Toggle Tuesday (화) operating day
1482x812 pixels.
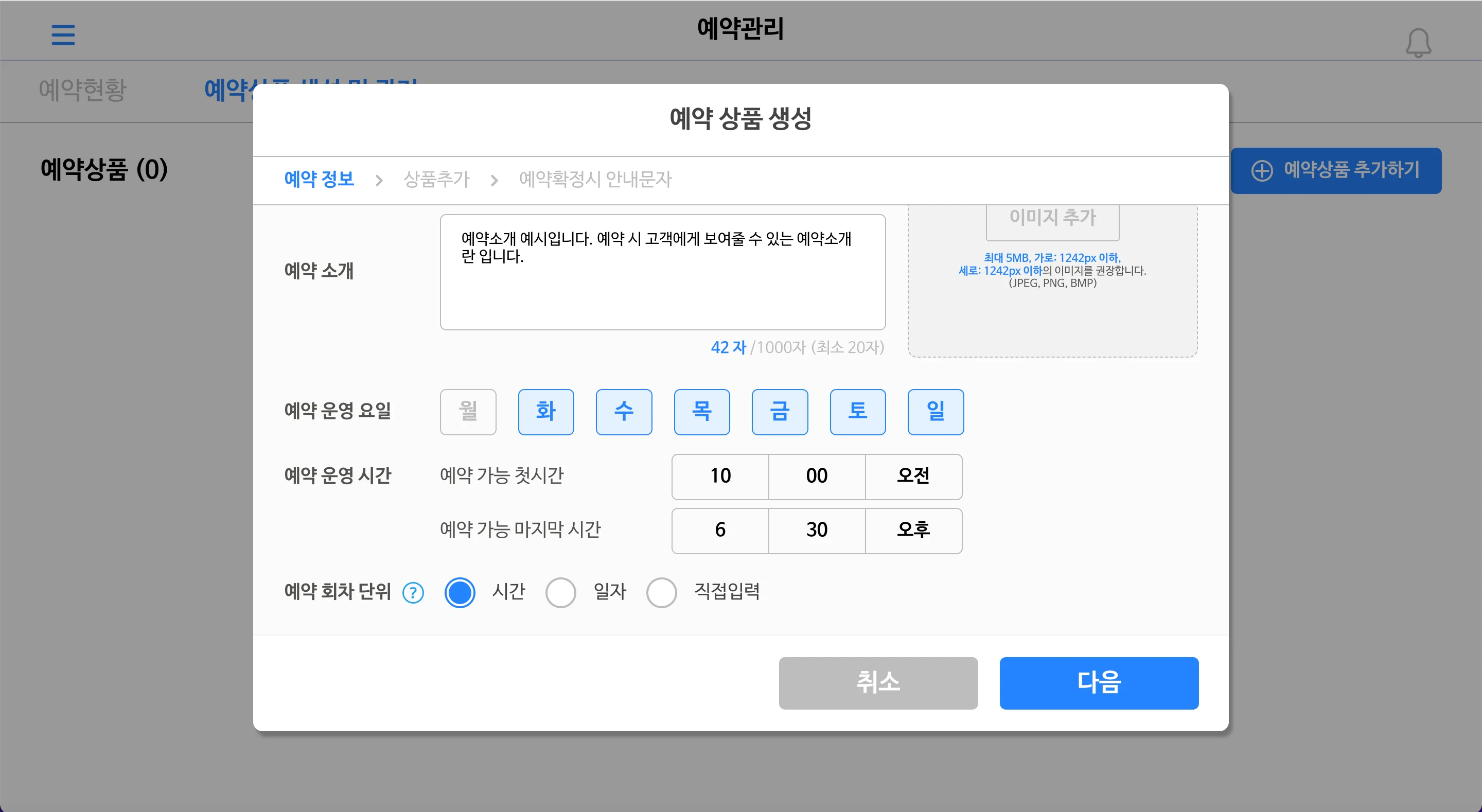[x=545, y=412]
